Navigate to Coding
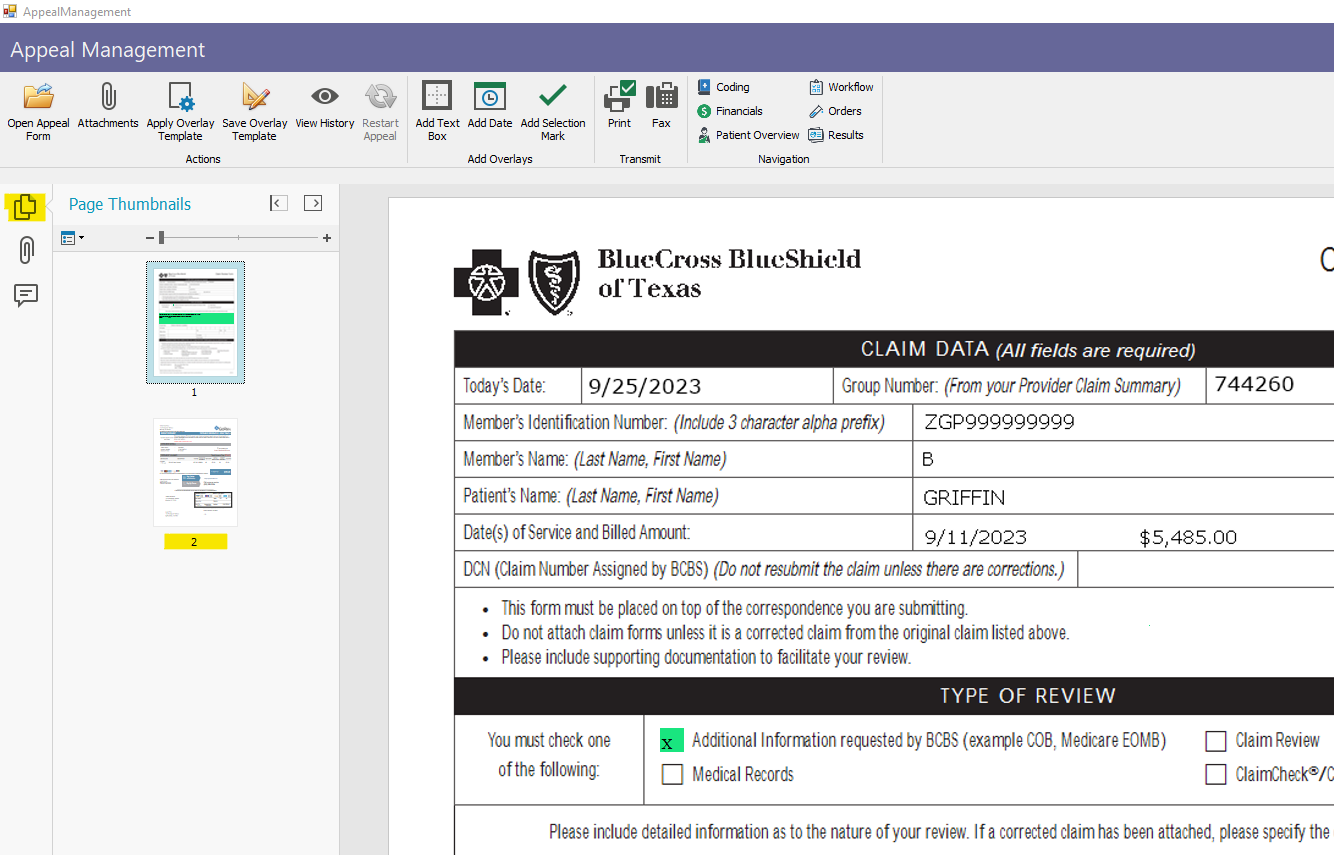1334x855 pixels. pos(723,87)
